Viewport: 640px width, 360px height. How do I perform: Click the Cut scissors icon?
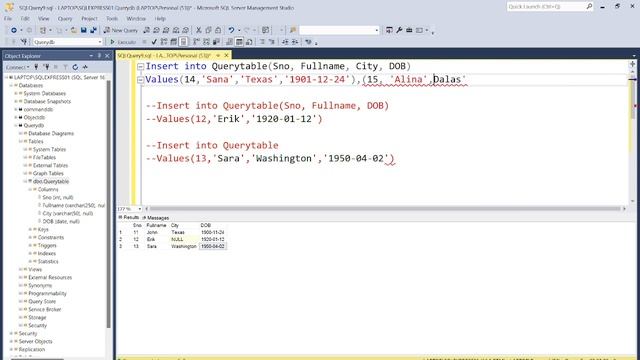pos(199,30)
